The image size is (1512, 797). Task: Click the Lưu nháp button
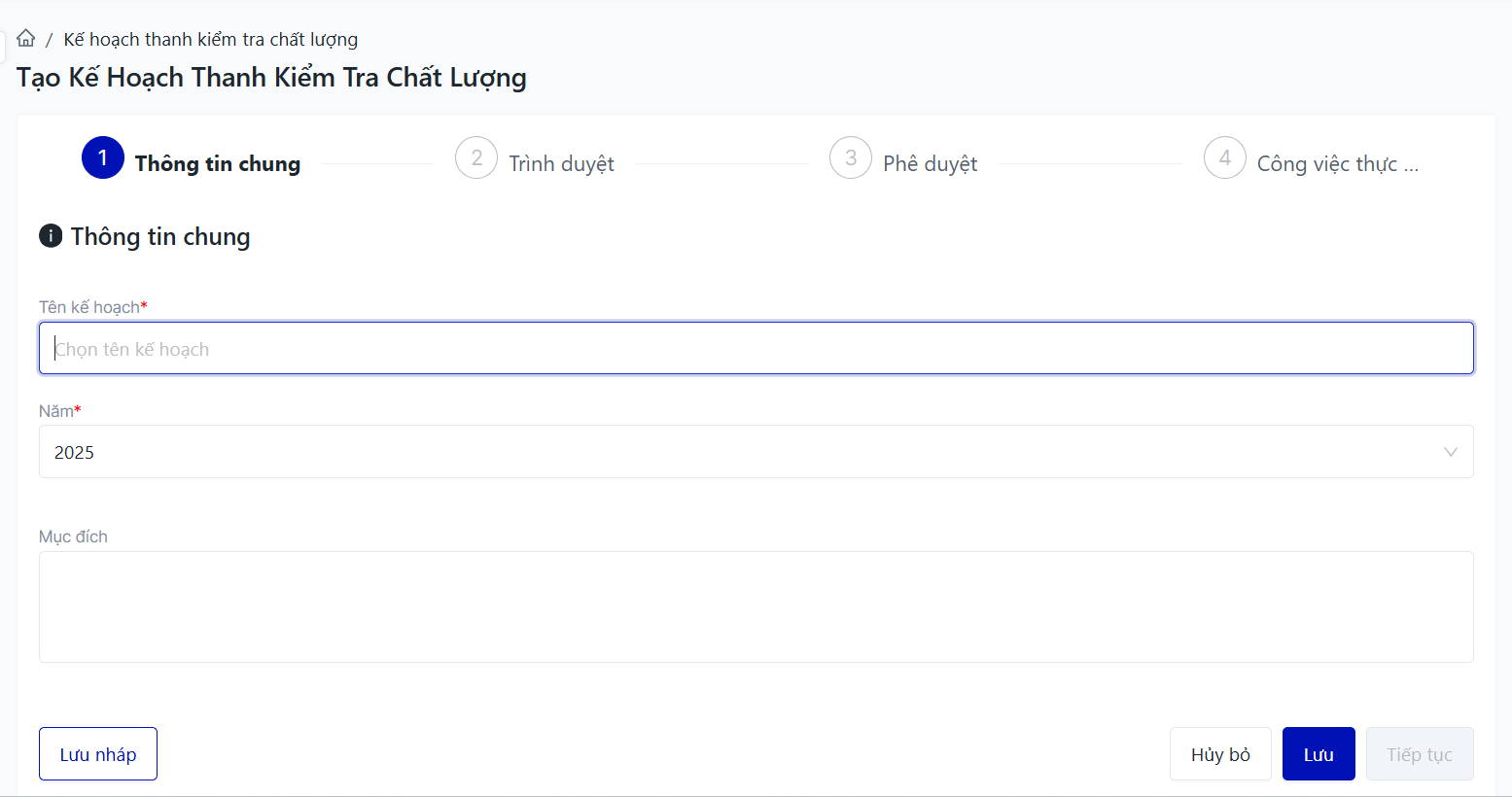[x=98, y=754]
